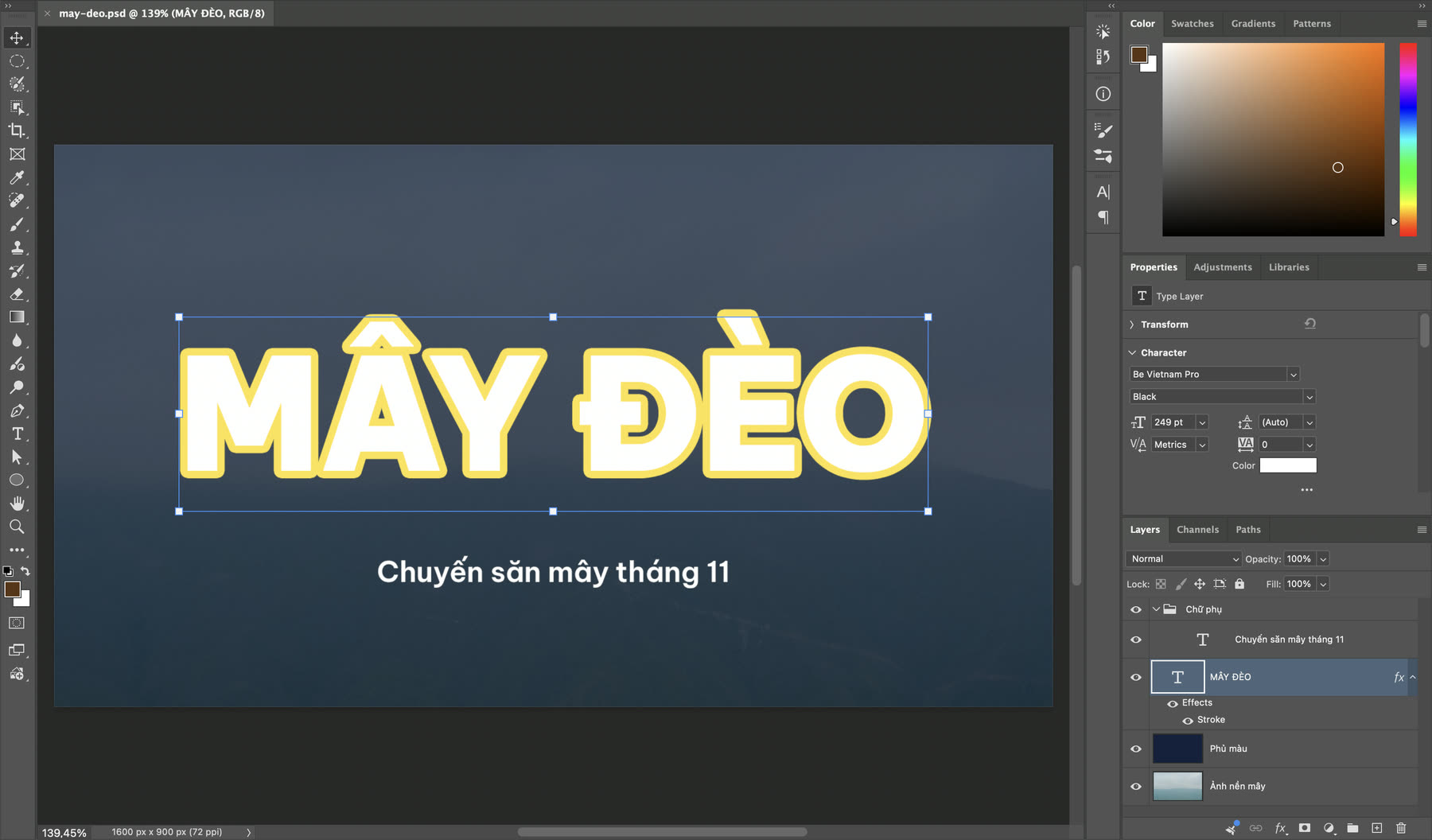Select the Hand tool

pos(17,504)
